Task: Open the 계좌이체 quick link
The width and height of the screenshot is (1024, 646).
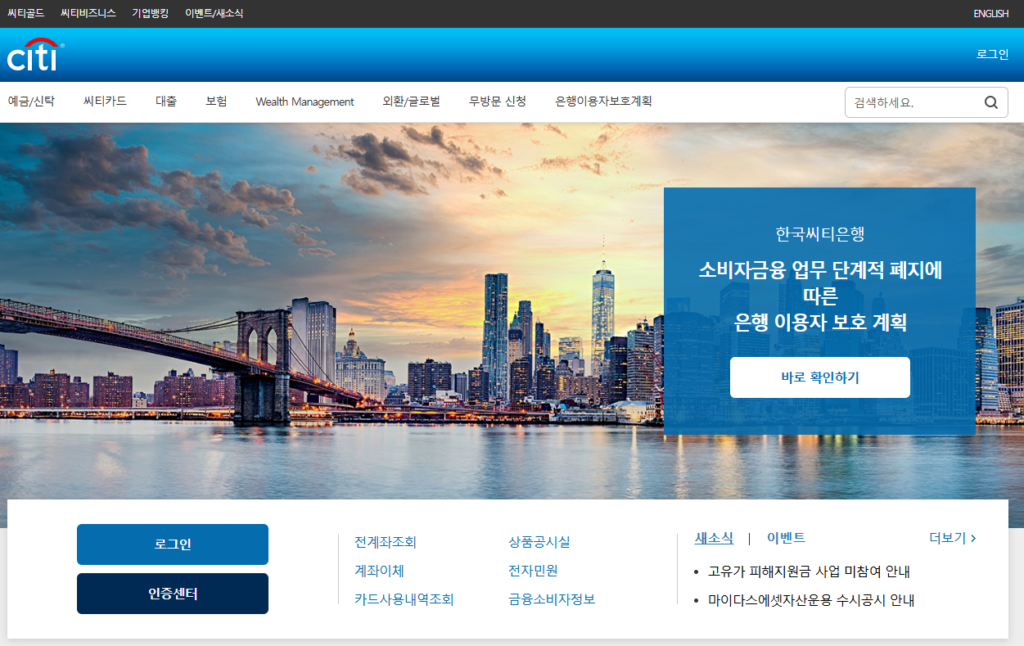Action: coord(379,571)
